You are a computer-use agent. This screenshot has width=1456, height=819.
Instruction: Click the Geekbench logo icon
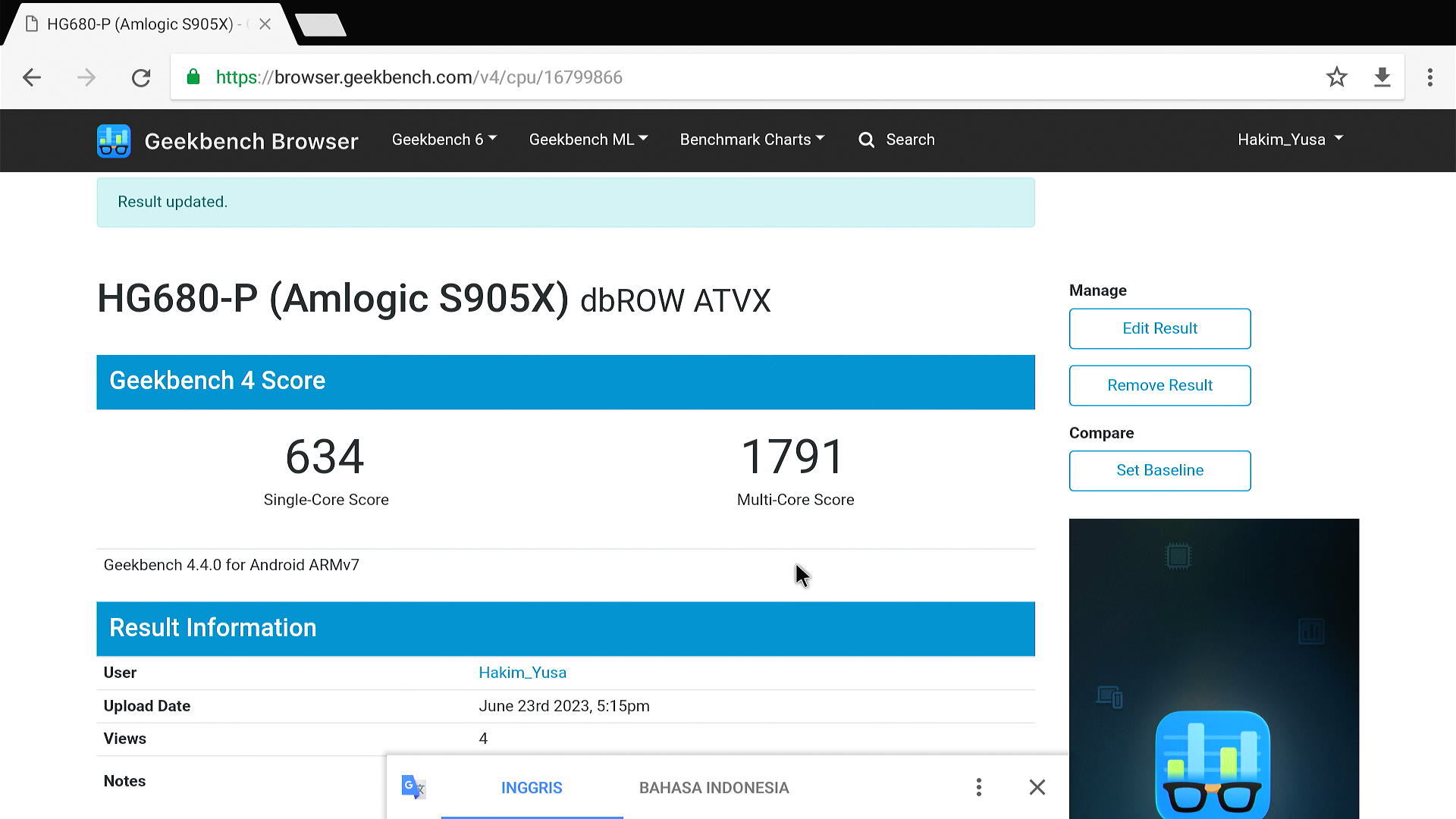coord(114,140)
